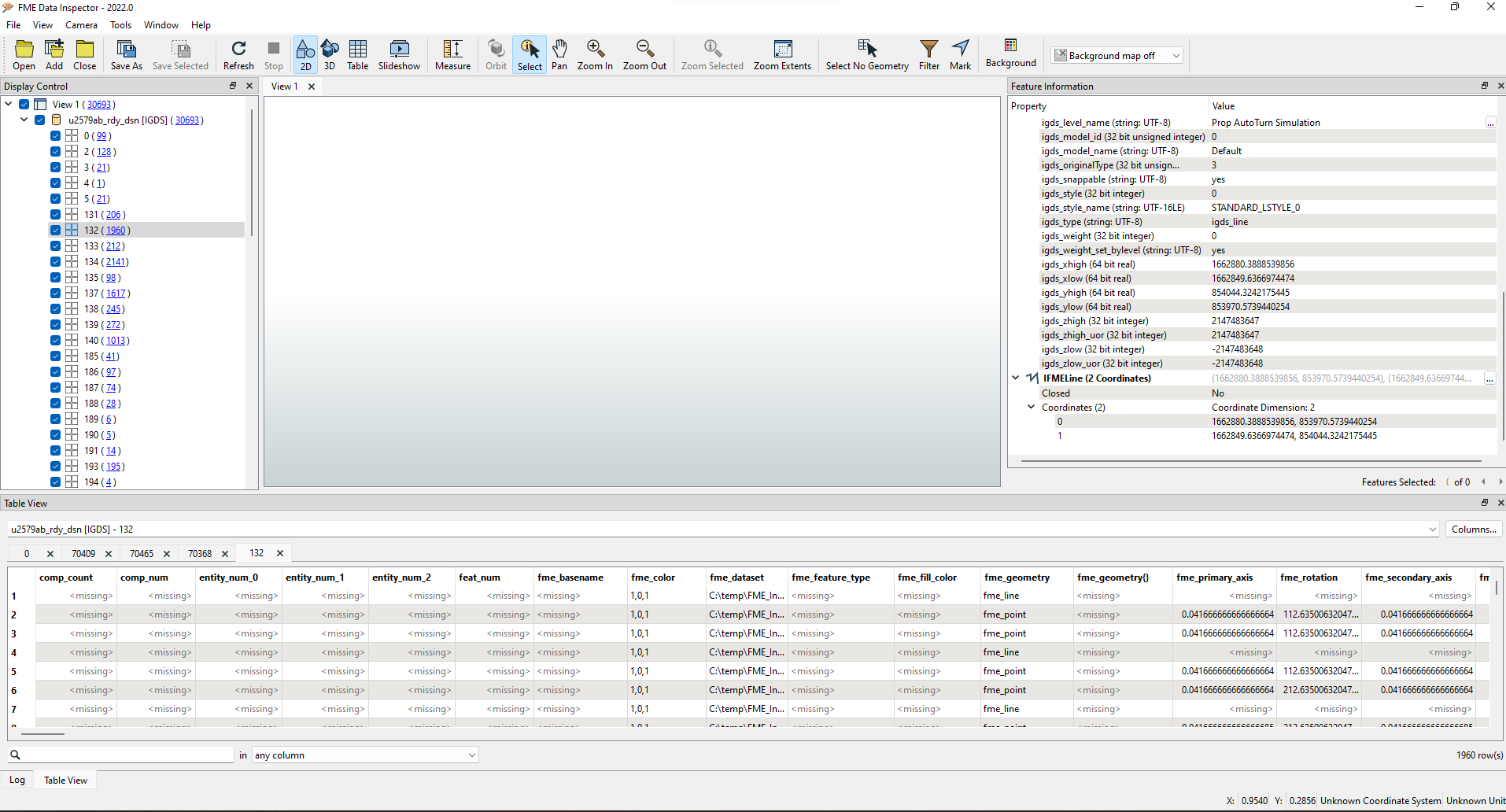Collapse the View 1 tree node
This screenshot has width=1506, height=812.
(x=9, y=104)
